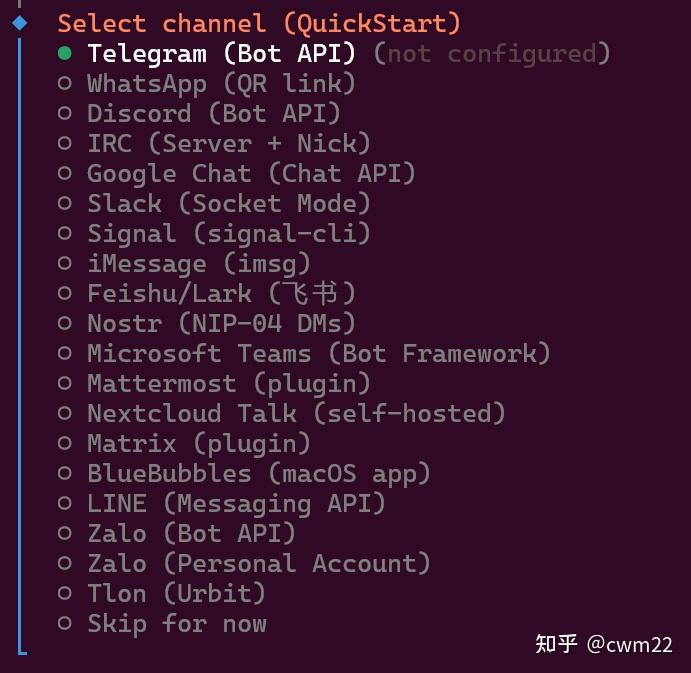This screenshot has height=673, width=691.
Task: Select BlueBubbles (macOS app) option
Action: pyautogui.click(x=258, y=473)
